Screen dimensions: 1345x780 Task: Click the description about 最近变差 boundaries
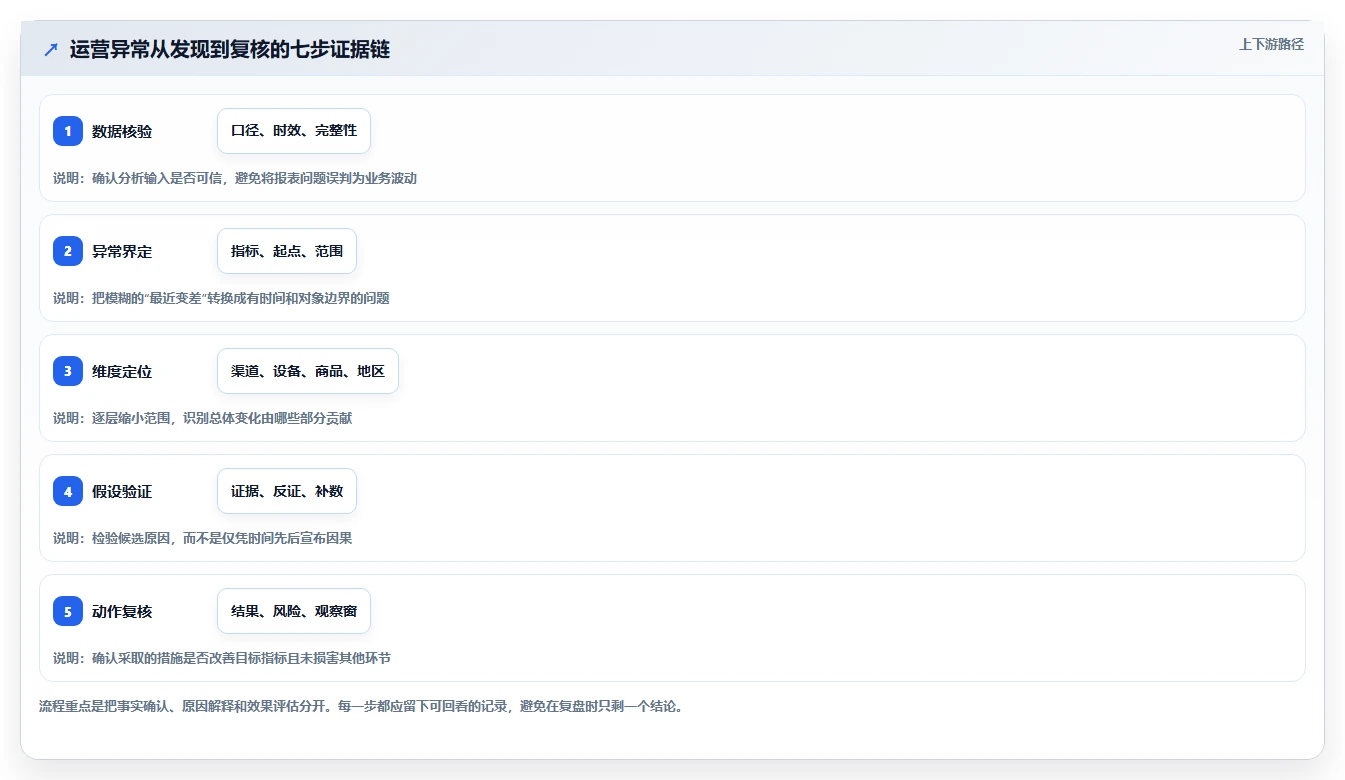[221, 298]
